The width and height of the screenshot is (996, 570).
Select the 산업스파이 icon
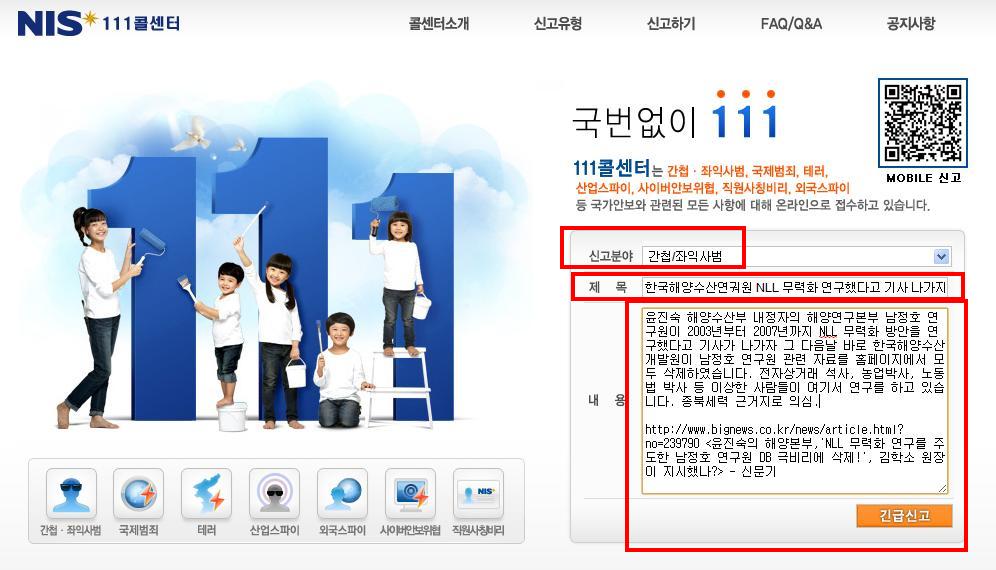[x=274, y=494]
